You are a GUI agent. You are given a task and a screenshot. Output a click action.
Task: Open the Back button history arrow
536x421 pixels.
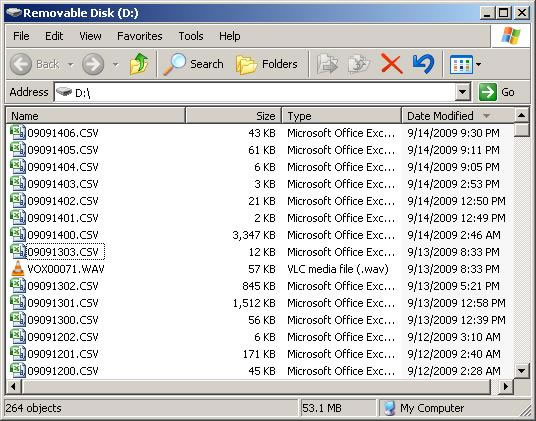[70, 64]
